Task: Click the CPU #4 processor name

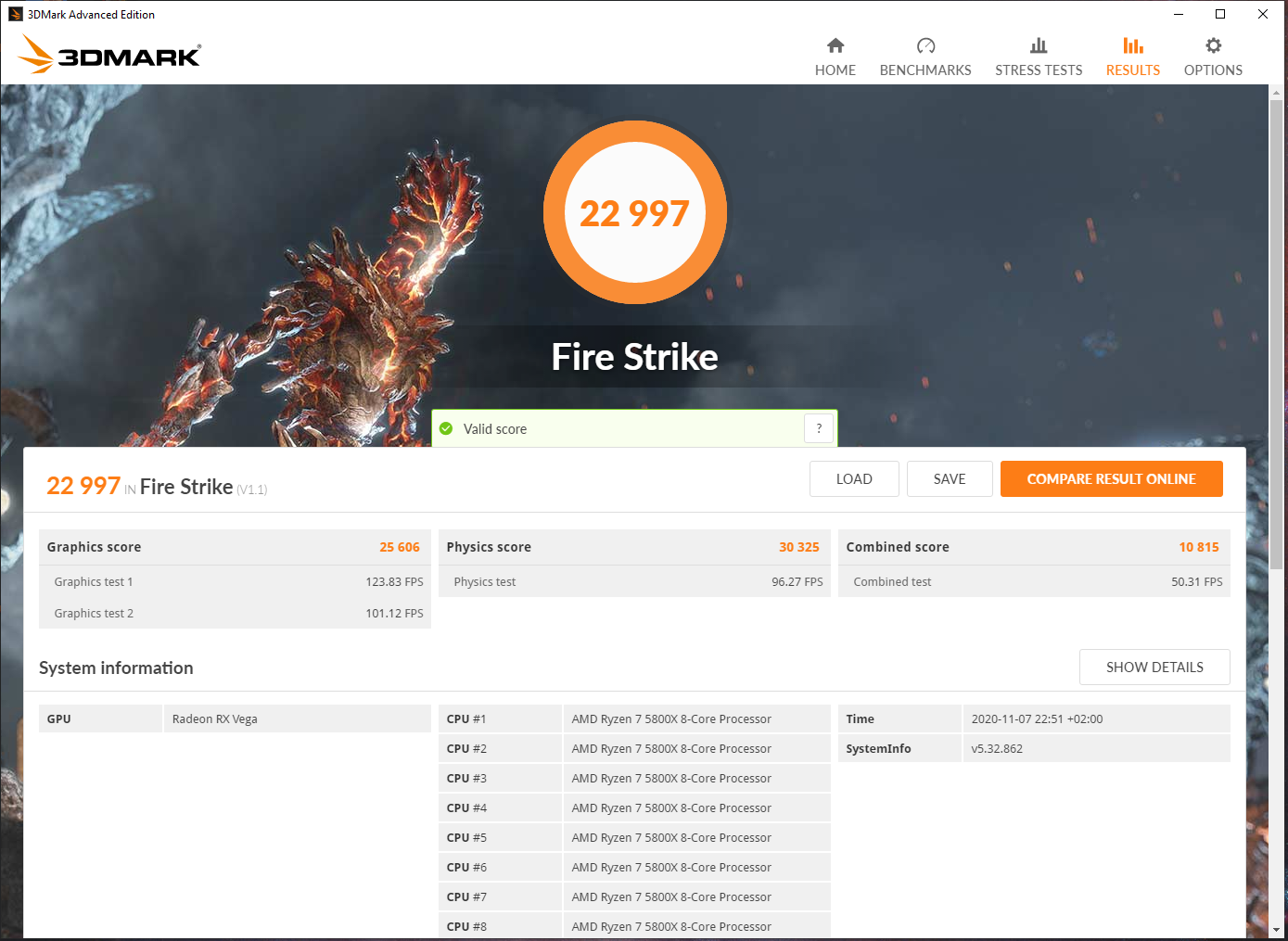Action: [x=671, y=808]
